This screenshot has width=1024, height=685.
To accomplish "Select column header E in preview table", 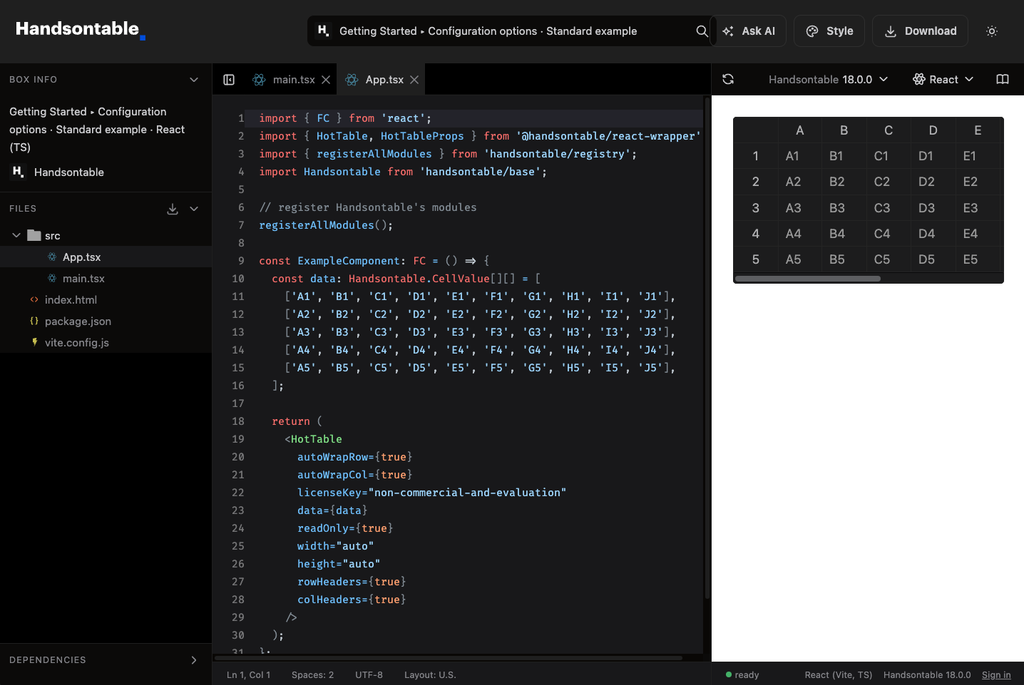I will coord(978,131).
